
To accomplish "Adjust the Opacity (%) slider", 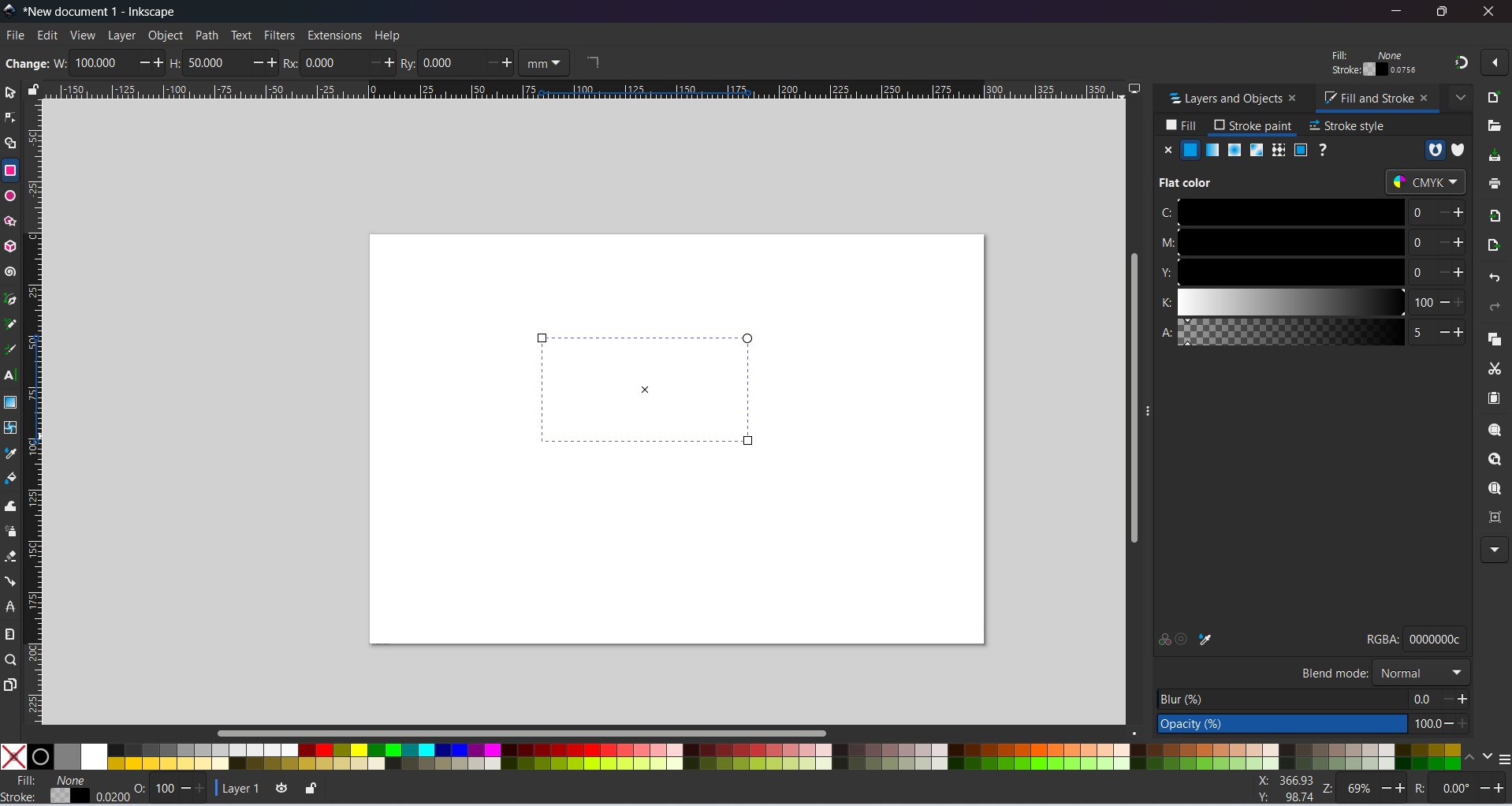I will [x=1283, y=725].
